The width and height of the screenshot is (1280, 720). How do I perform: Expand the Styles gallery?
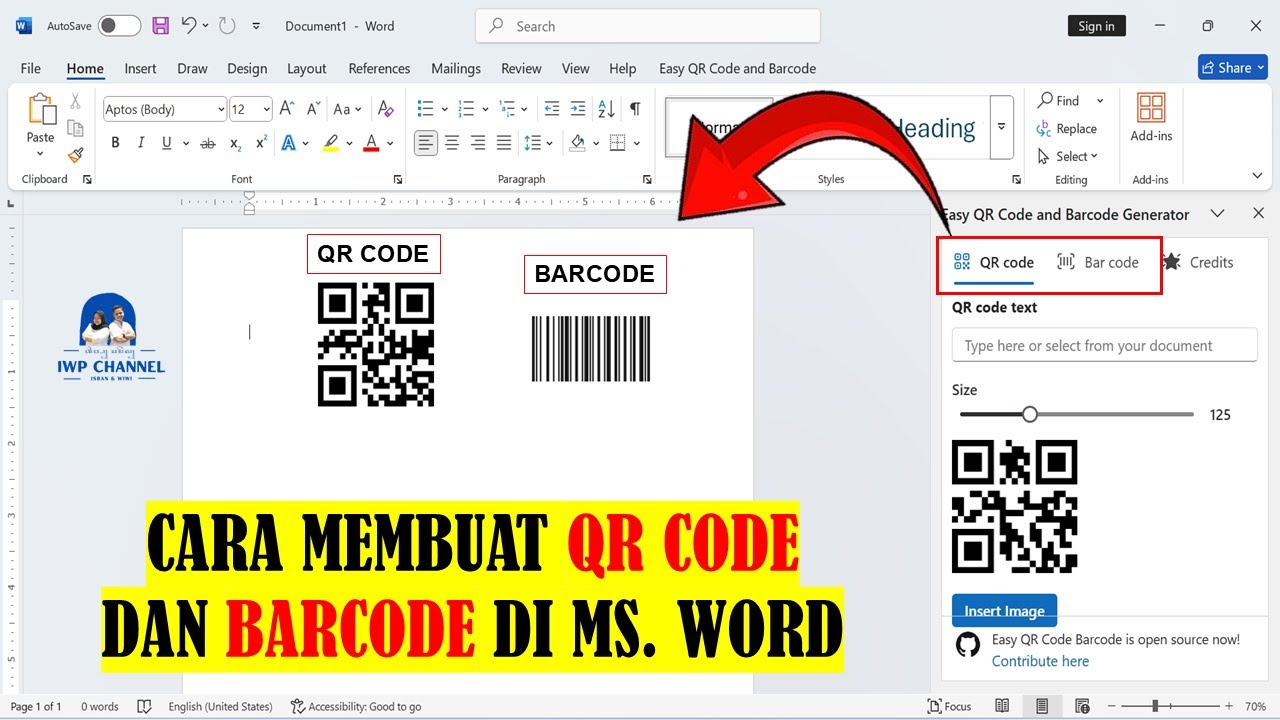pos(1001,127)
